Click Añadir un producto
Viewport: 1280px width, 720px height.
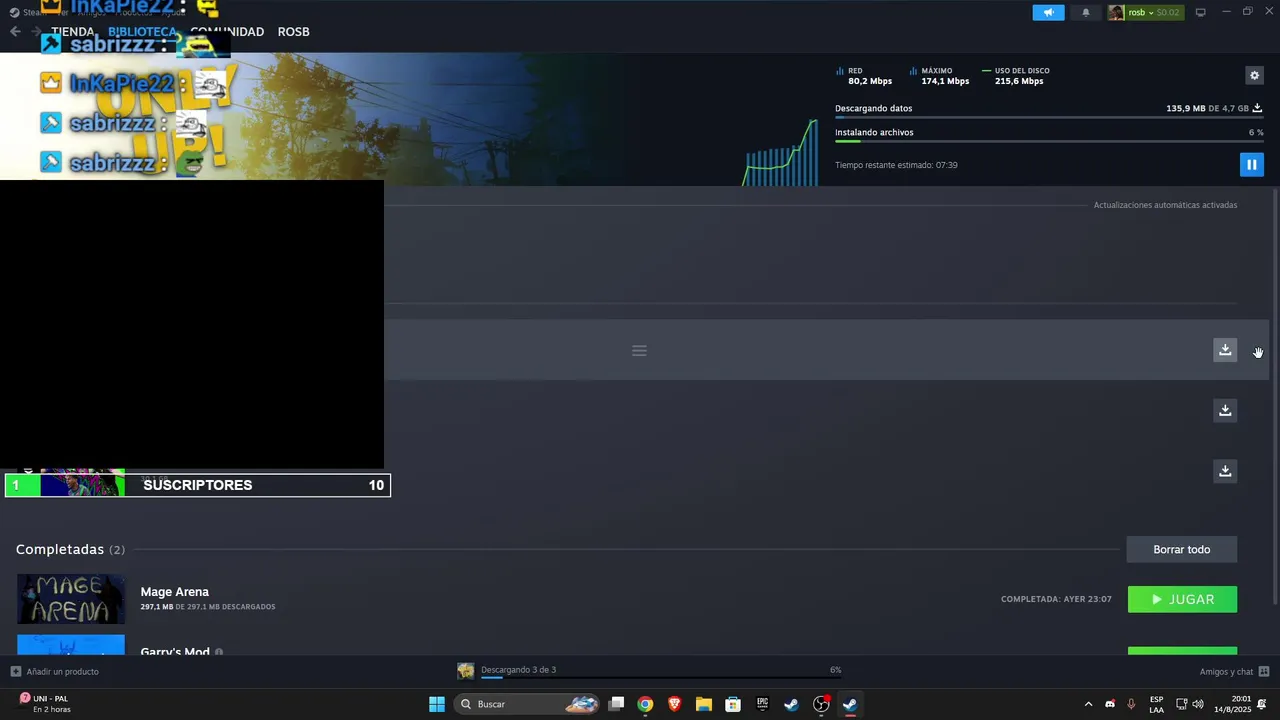click(x=55, y=671)
